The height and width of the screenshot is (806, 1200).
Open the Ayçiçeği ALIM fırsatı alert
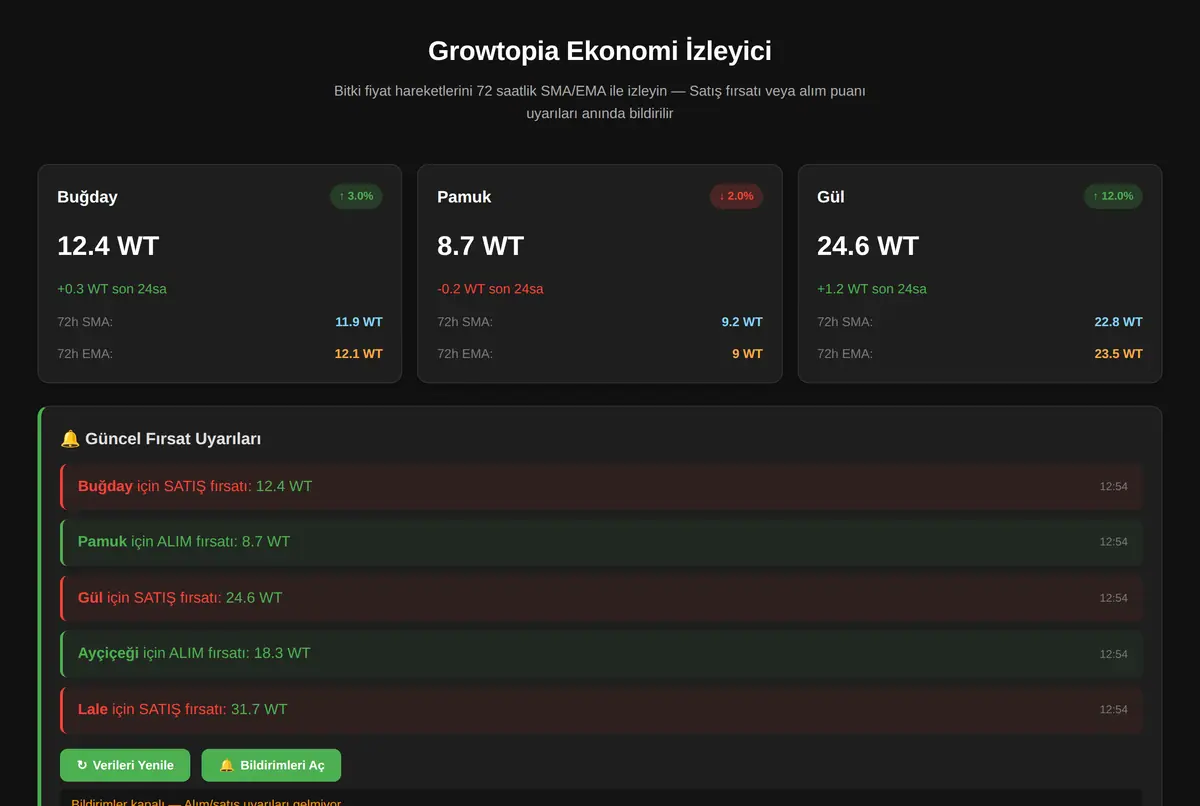coord(601,653)
